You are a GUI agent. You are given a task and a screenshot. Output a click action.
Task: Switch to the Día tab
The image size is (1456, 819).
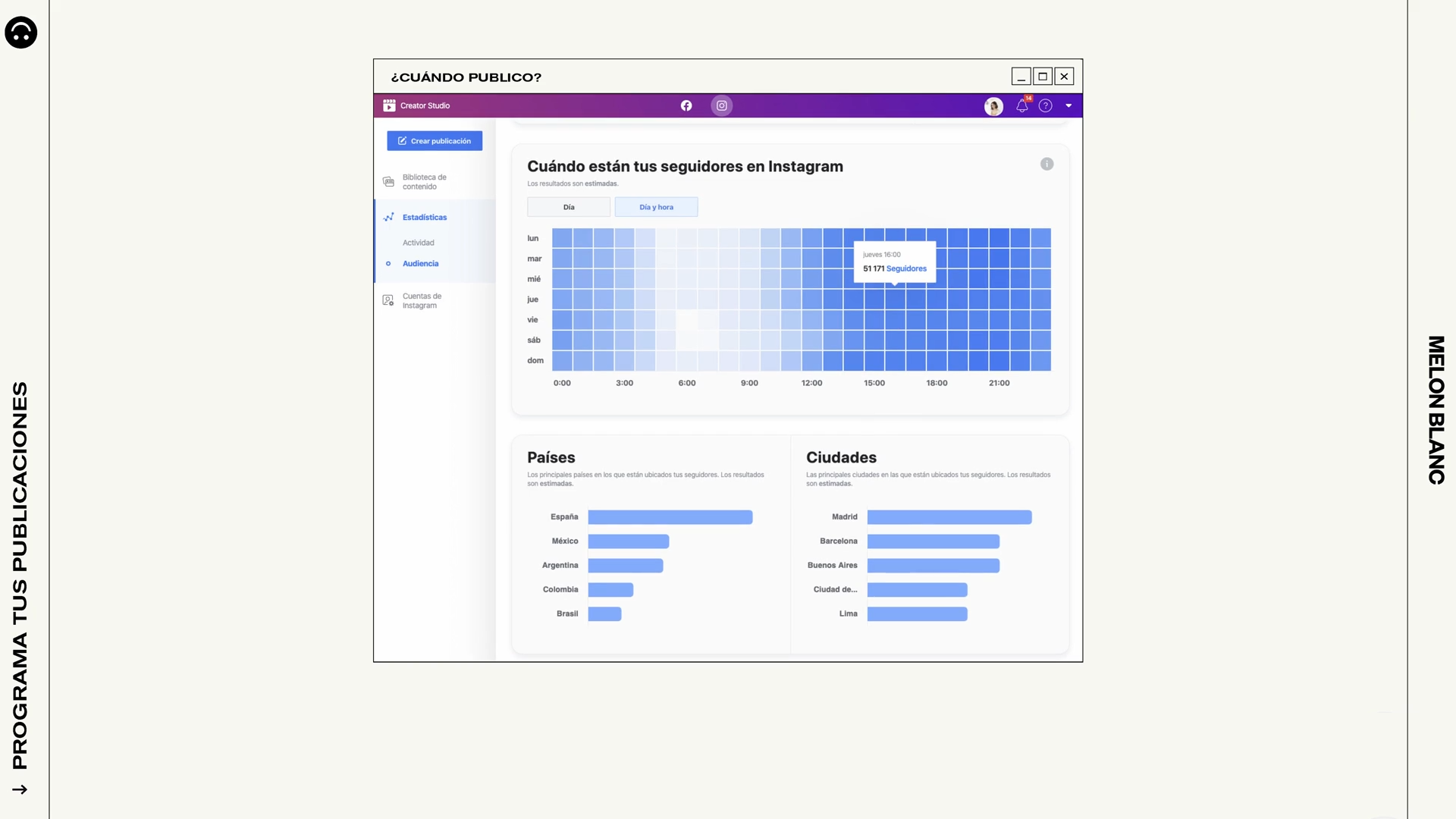(x=569, y=207)
